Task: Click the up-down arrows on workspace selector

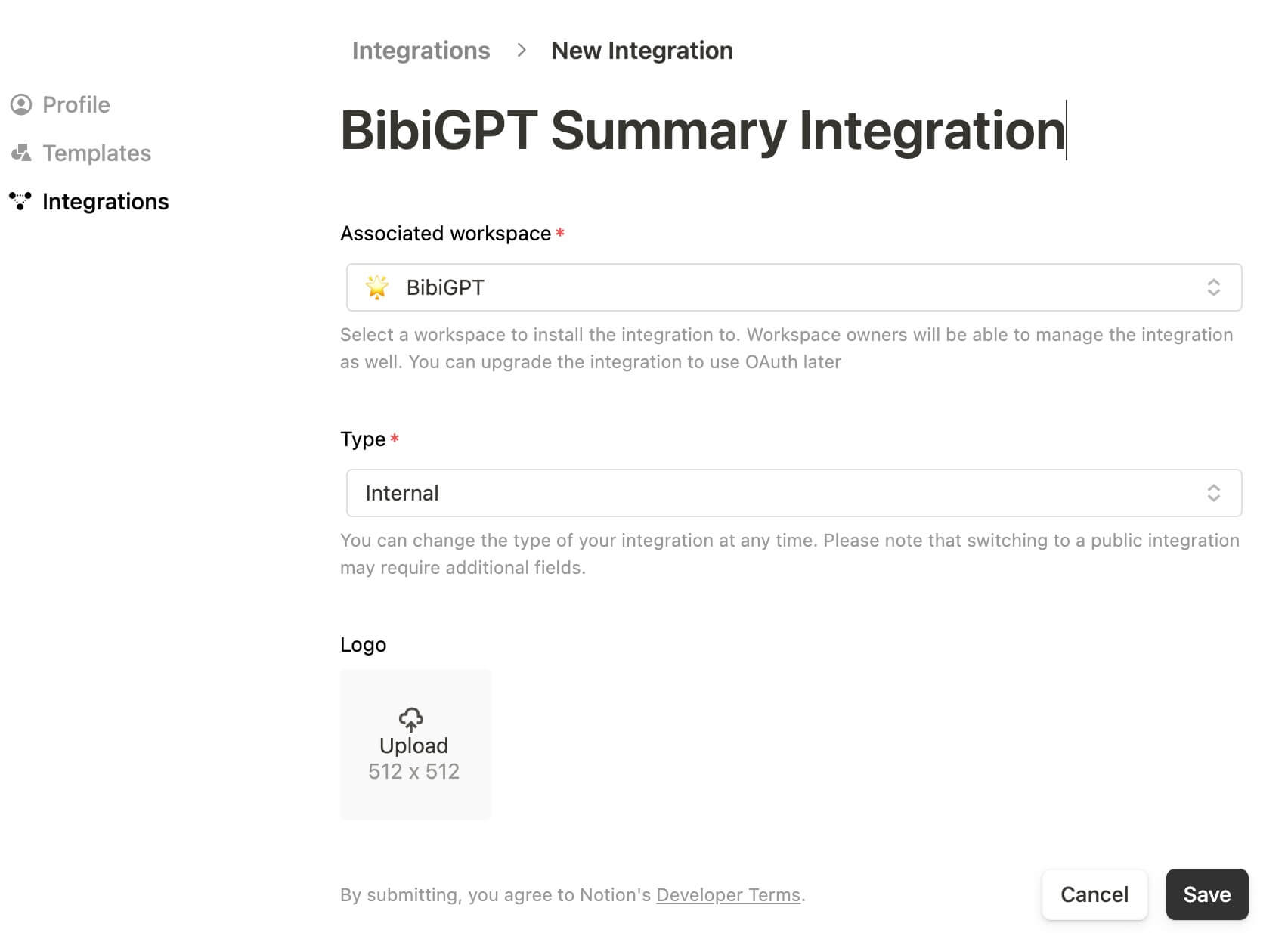Action: tap(1213, 287)
